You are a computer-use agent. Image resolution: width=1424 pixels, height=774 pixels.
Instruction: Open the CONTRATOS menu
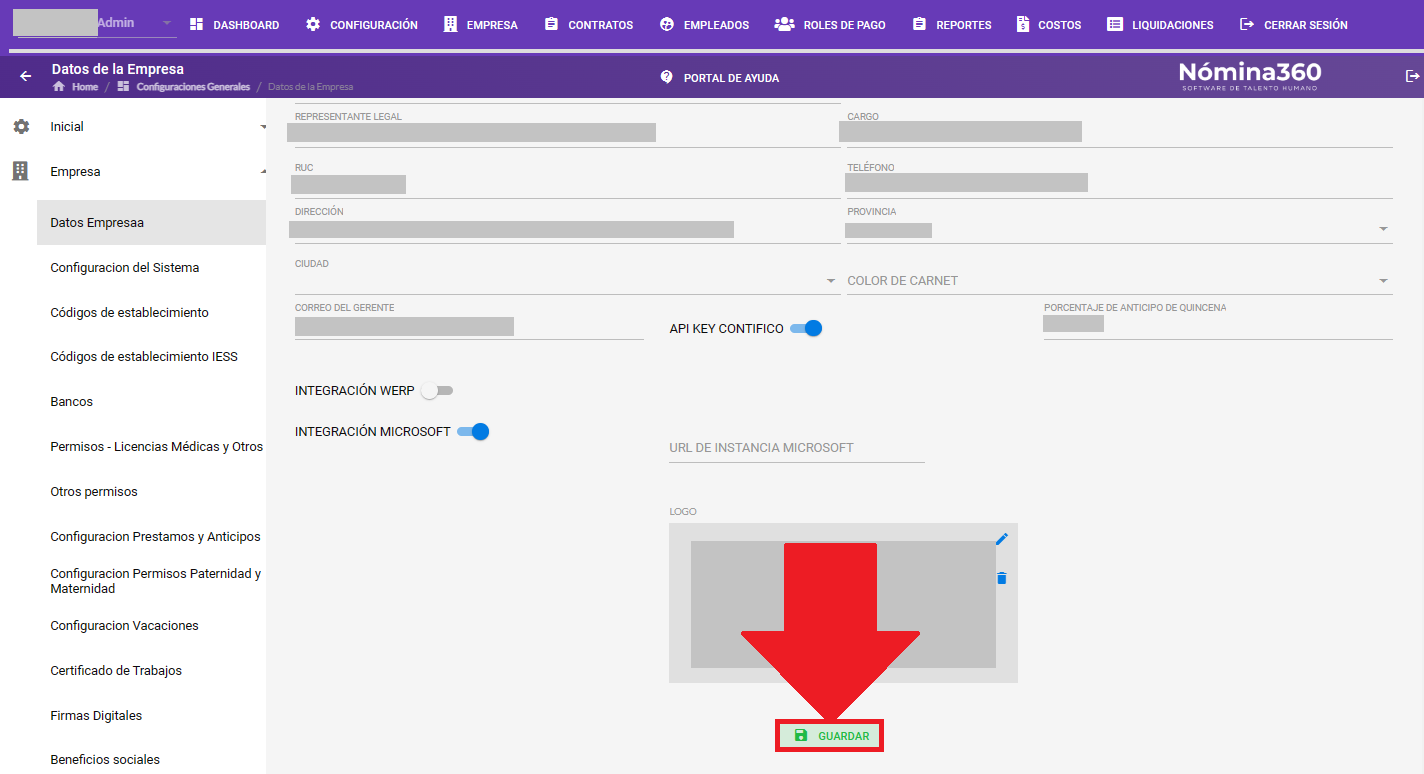pyautogui.click(x=589, y=25)
